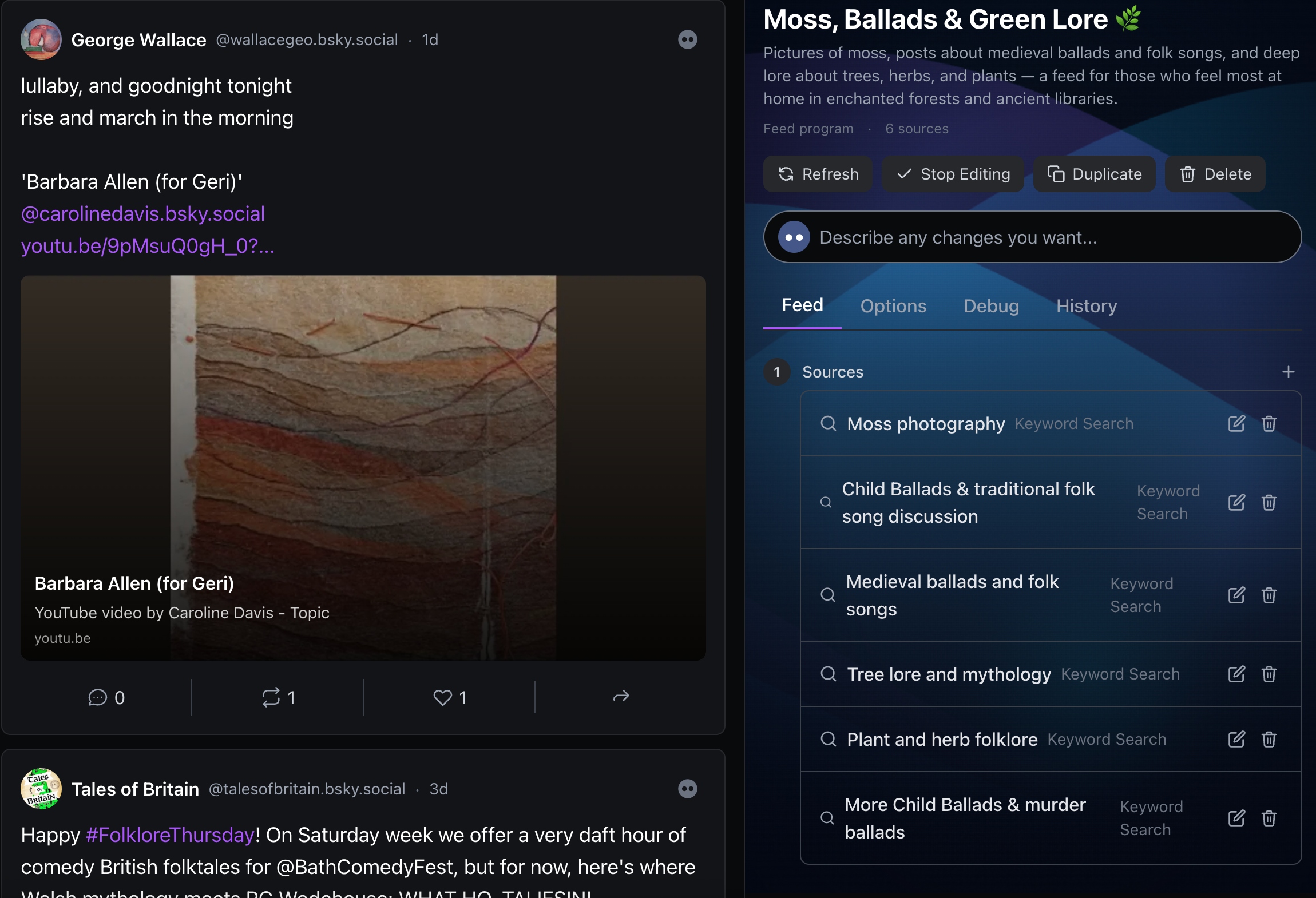This screenshot has height=898, width=1316.
Task: Delete the Medieval ballads and folk songs source
Action: (1269, 595)
